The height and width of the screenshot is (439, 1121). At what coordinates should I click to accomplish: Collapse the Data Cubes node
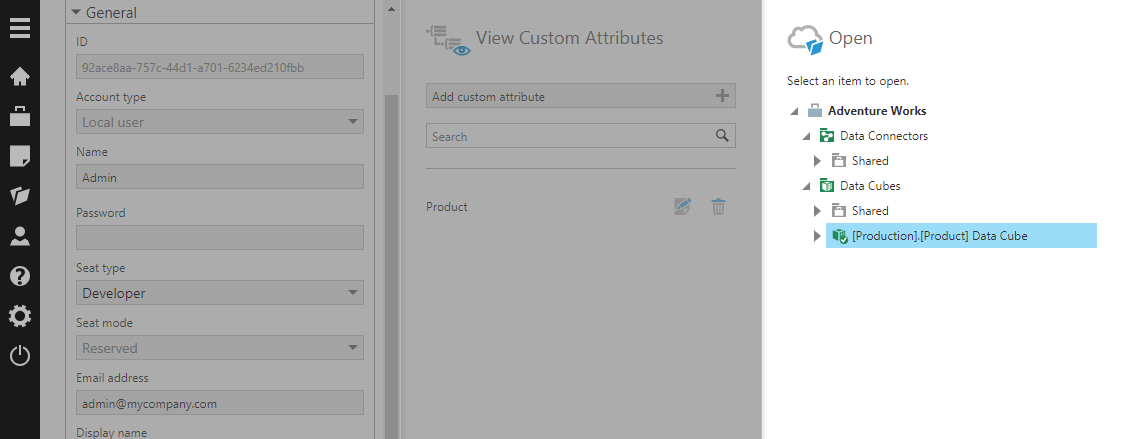pyautogui.click(x=807, y=187)
